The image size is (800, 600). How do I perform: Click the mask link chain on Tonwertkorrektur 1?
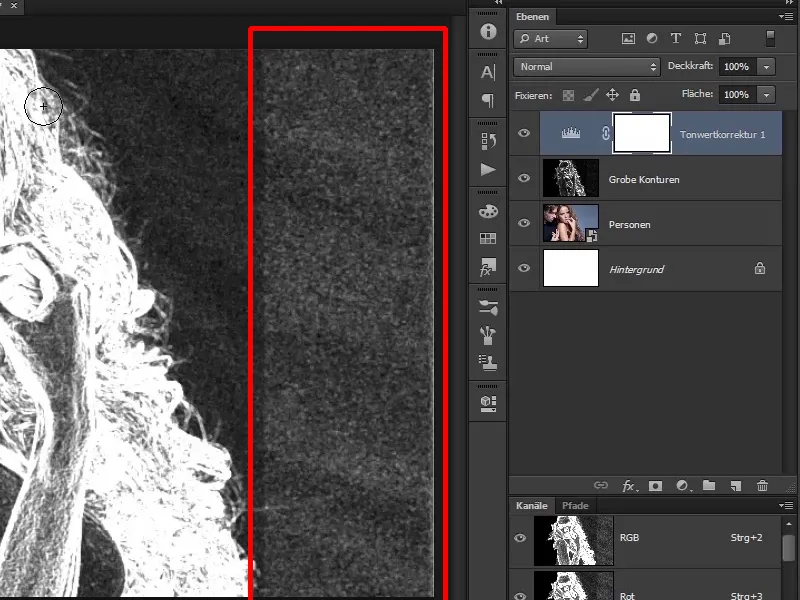point(605,133)
